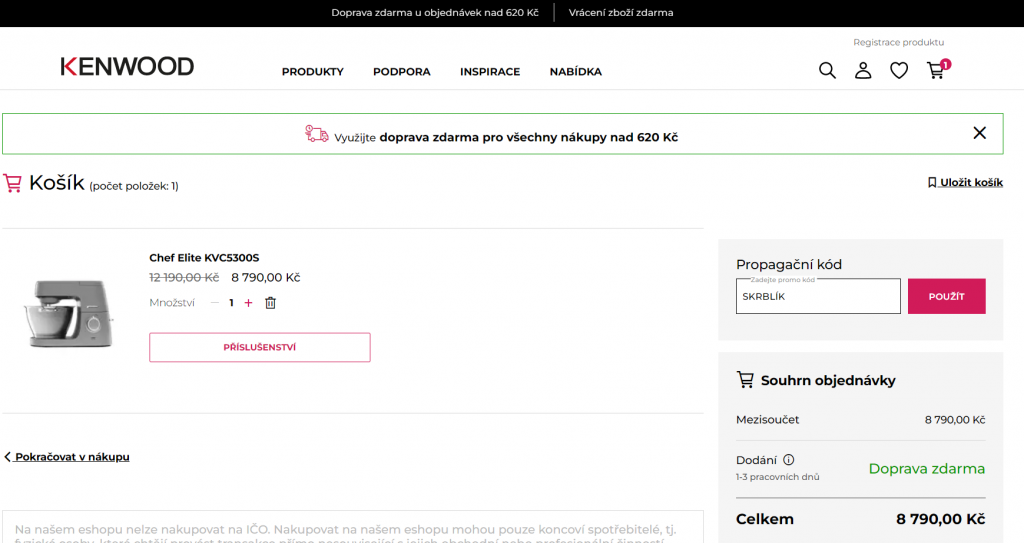Dismiss the free shipping banner with X
Viewport: 1024px width, 543px height.
980,133
